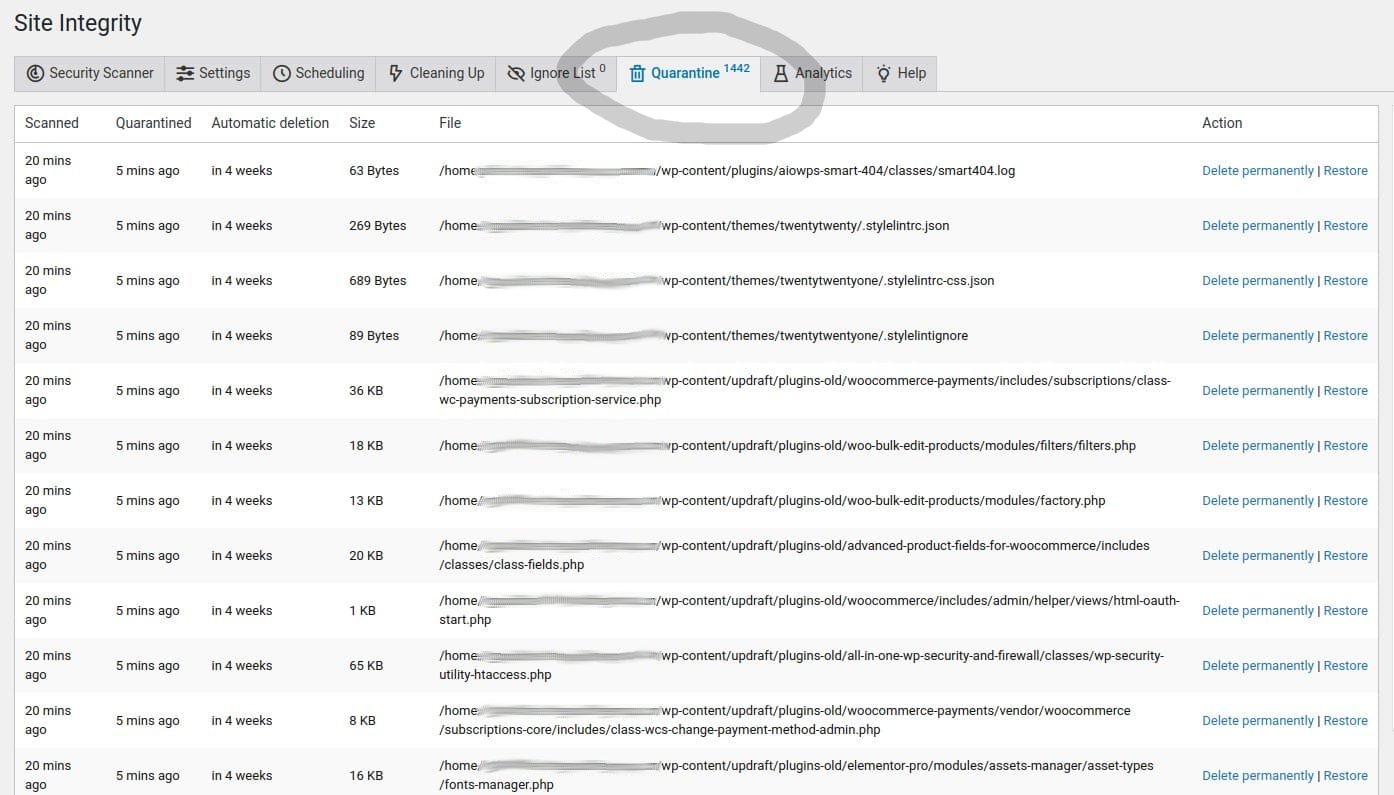
Task: Click the Quarantine trash can icon
Action: [637, 73]
